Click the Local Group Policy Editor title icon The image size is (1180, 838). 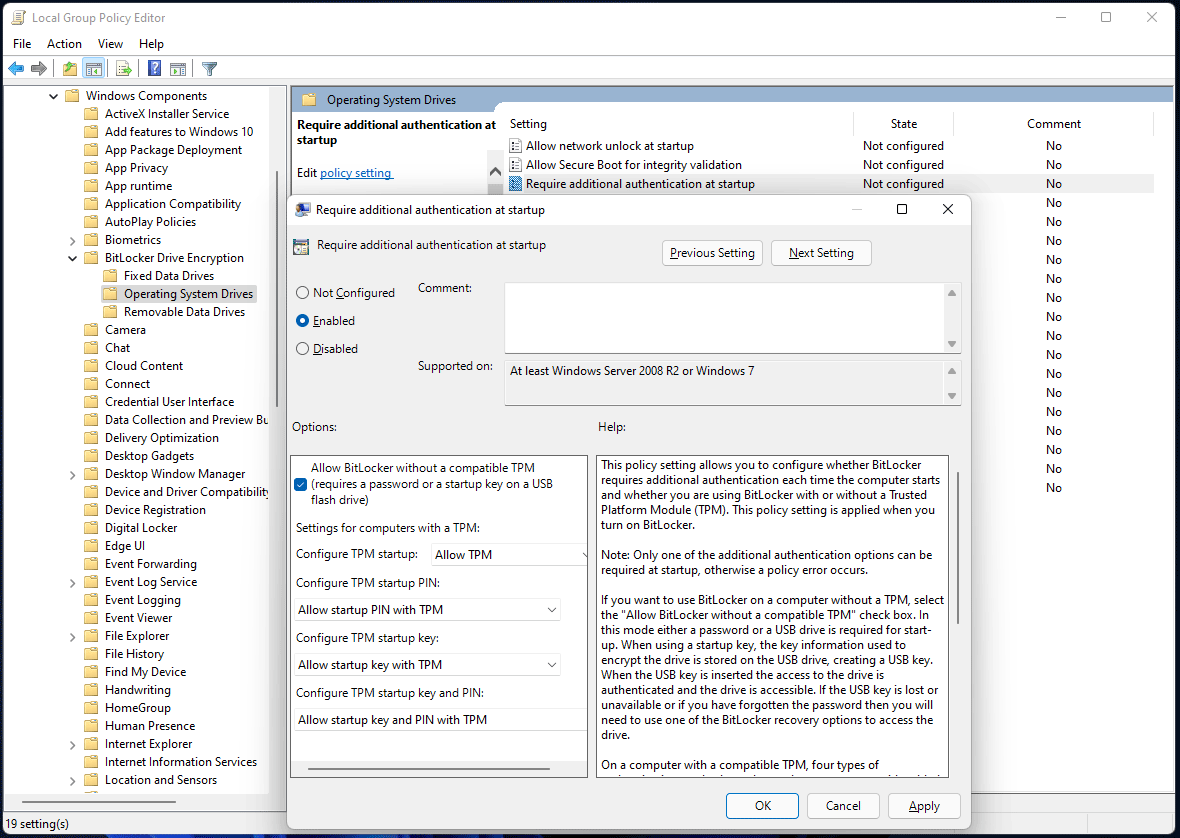tap(18, 17)
